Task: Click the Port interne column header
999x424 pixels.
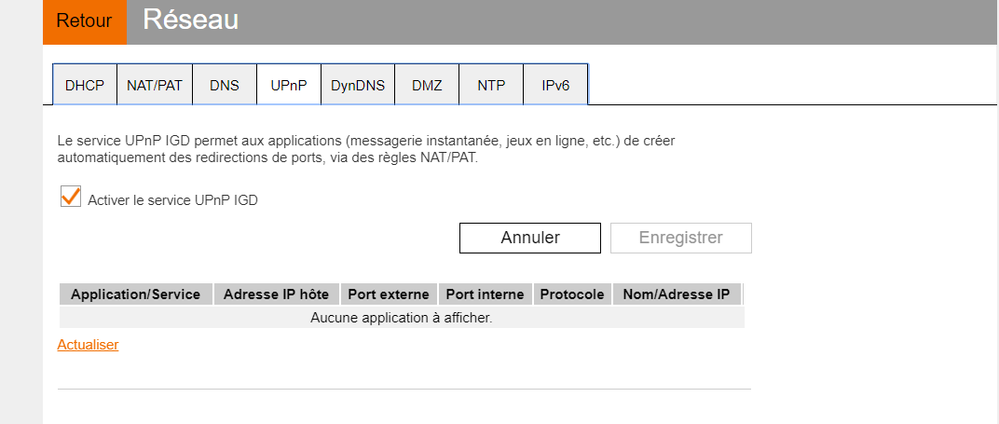Action: 485,295
